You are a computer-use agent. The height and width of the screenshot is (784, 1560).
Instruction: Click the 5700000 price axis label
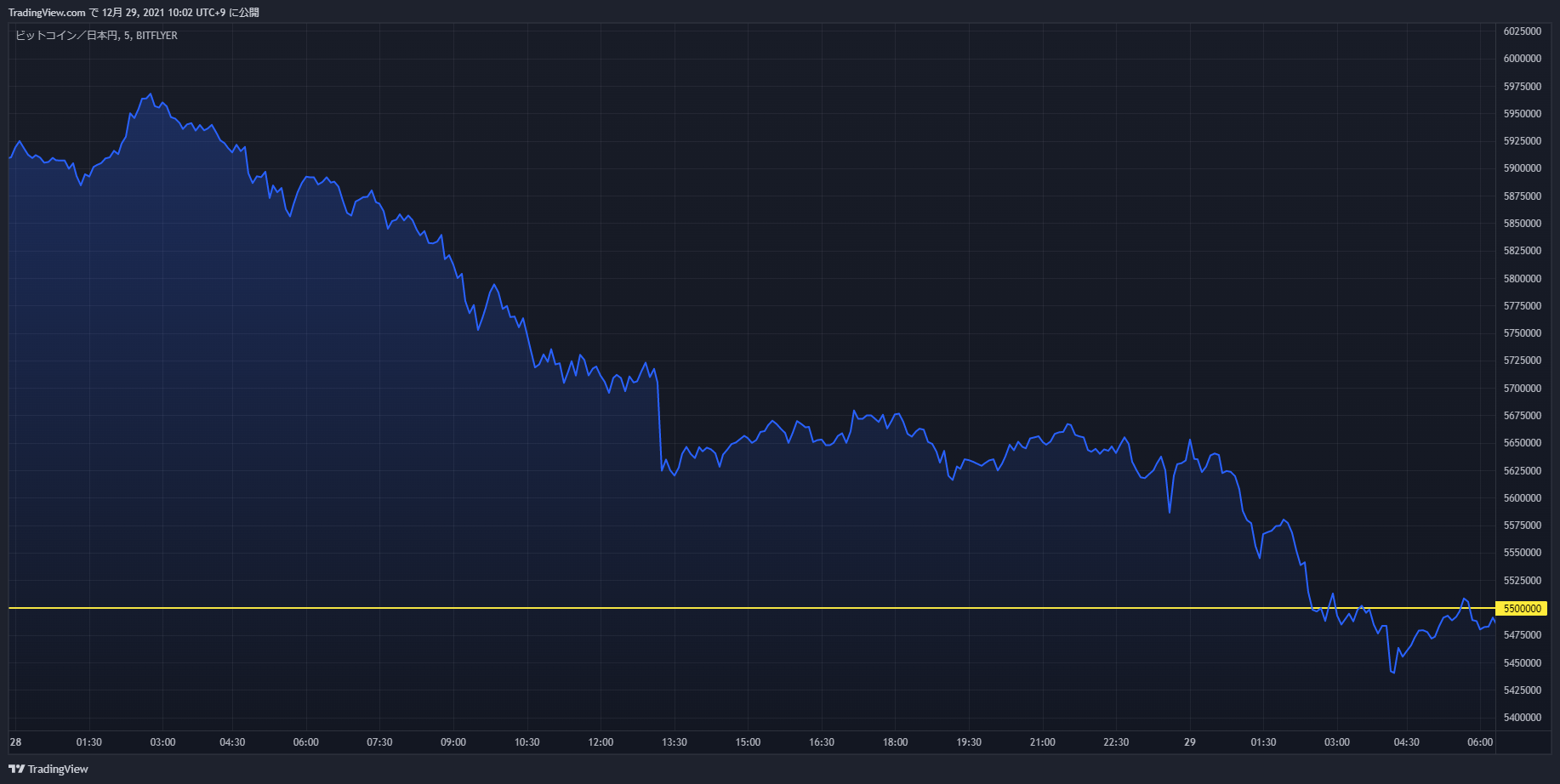(1522, 389)
